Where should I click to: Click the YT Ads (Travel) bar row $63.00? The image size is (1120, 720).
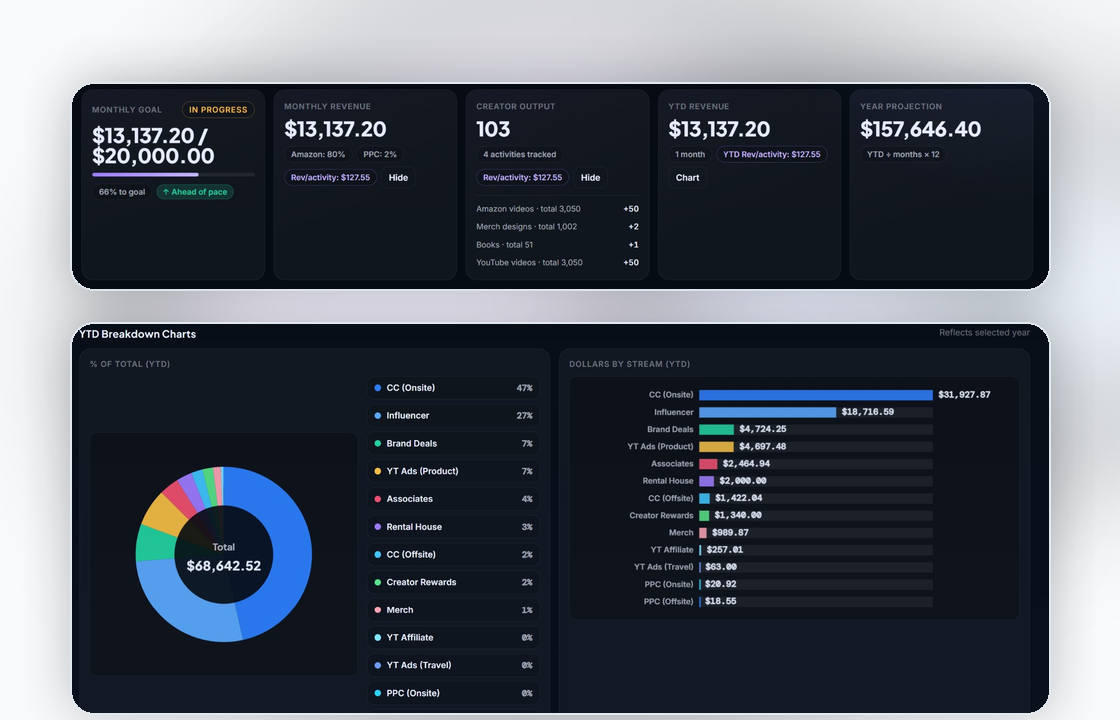(816, 567)
